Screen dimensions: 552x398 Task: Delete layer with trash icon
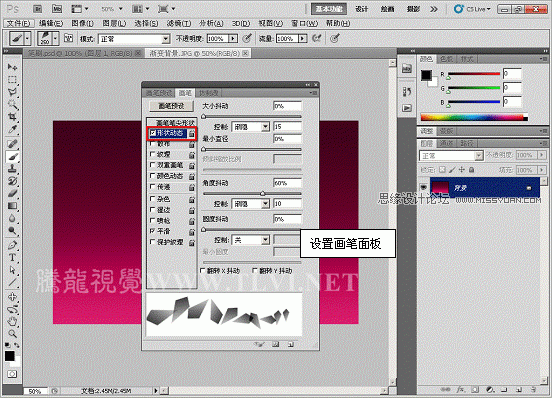click(x=534, y=390)
